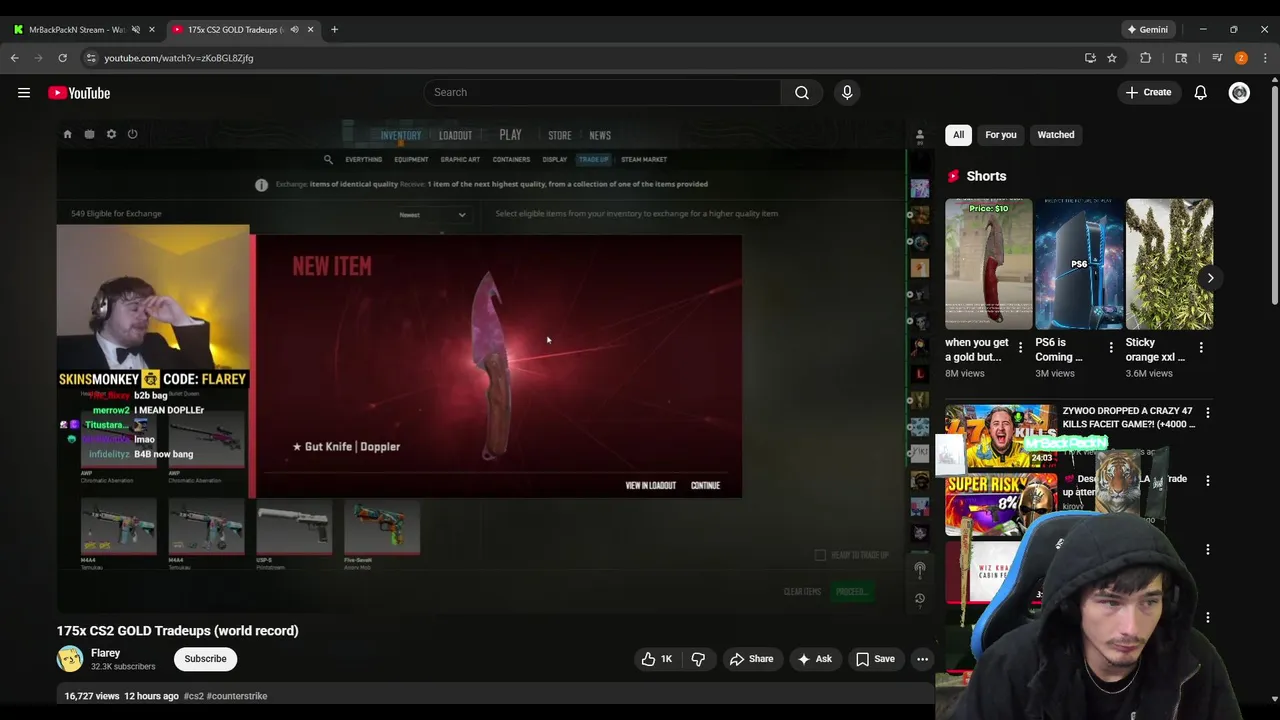This screenshot has width=1280, height=720.
Task: Mute the MrBackPackN Stream tab
Action: [x=136, y=29]
